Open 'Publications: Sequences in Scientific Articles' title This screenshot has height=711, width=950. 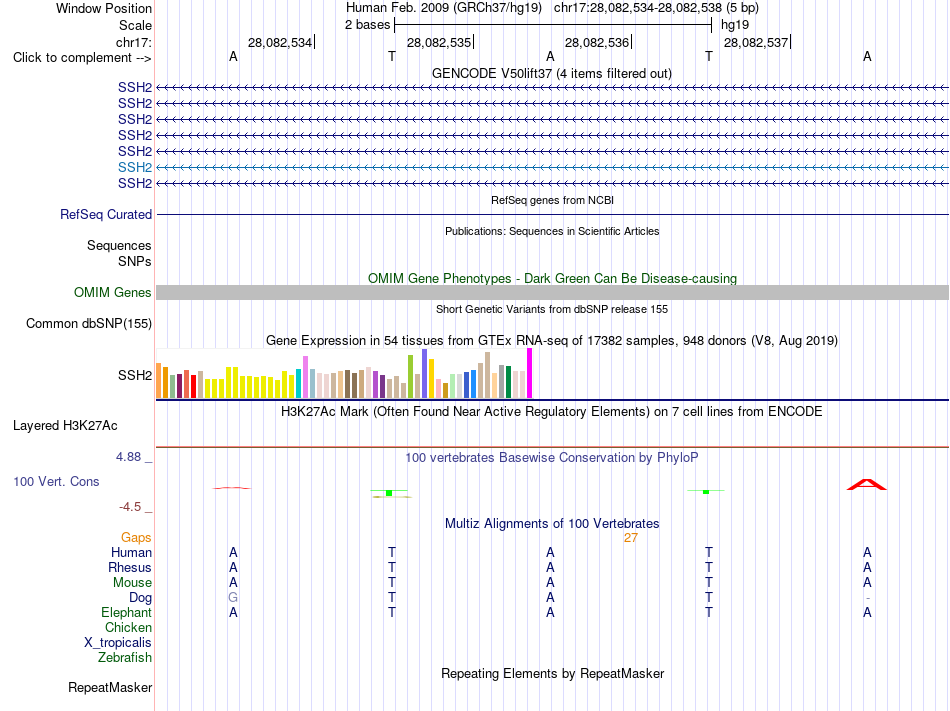pos(552,231)
